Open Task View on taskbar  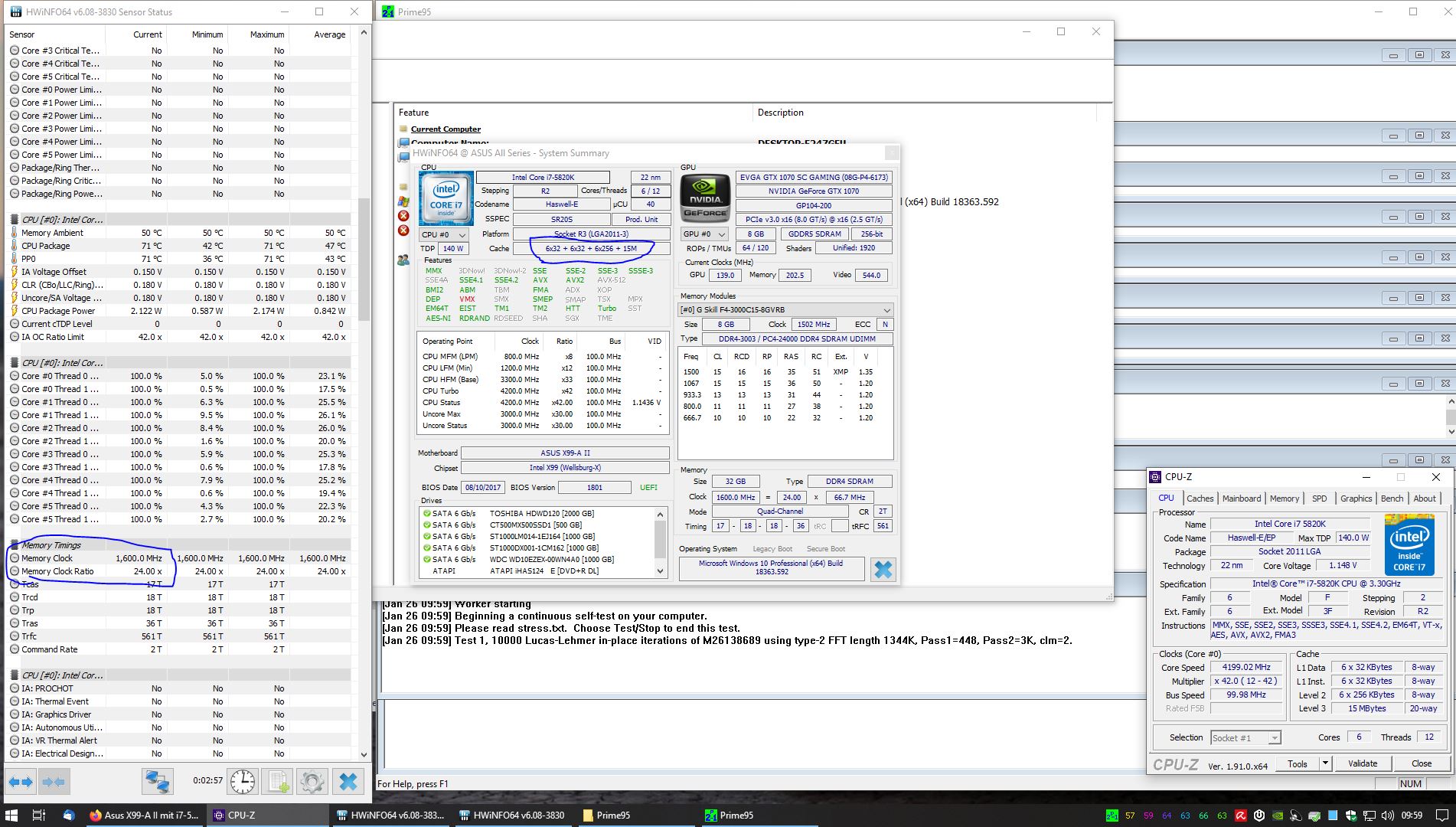point(39,815)
